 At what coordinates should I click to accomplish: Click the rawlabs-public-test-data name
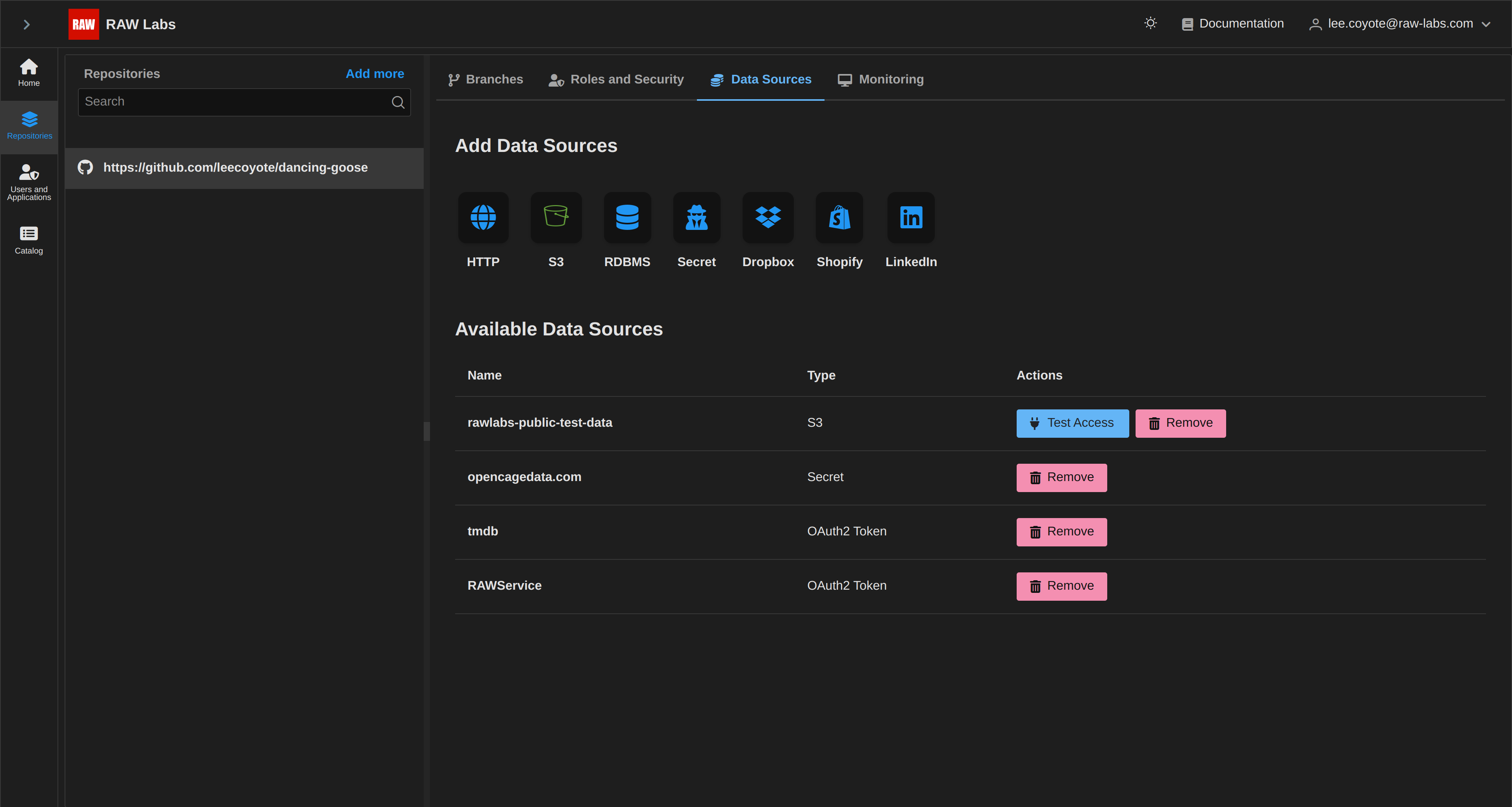coord(539,422)
